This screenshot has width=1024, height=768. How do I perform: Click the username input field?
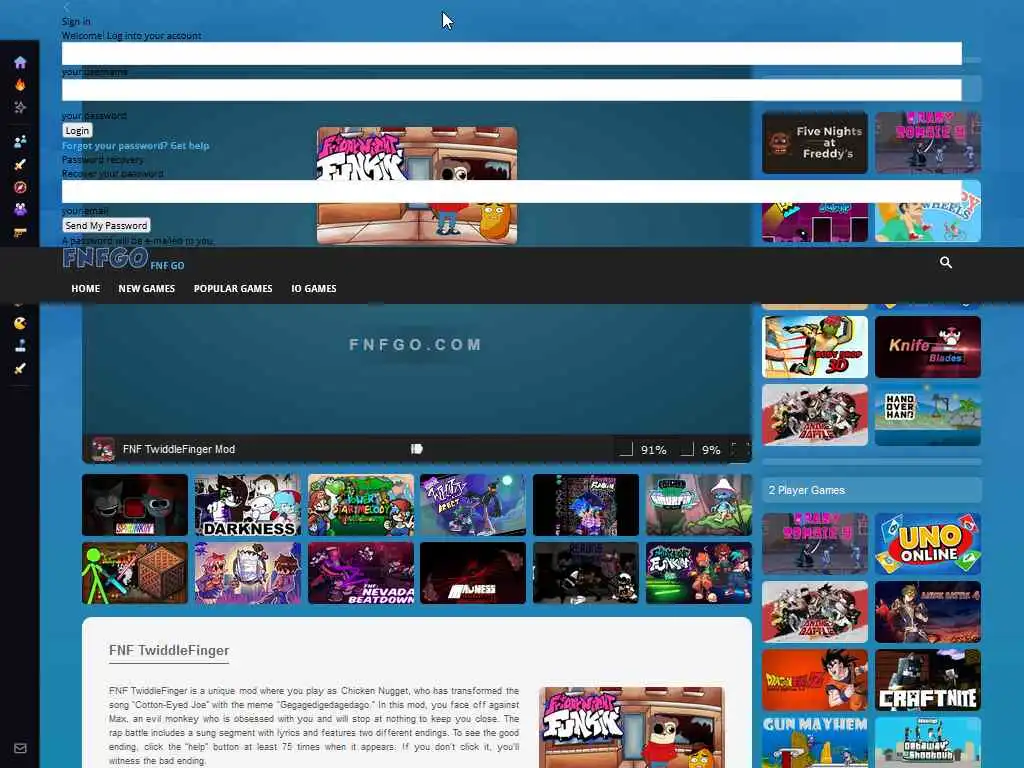(x=511, y=54)
